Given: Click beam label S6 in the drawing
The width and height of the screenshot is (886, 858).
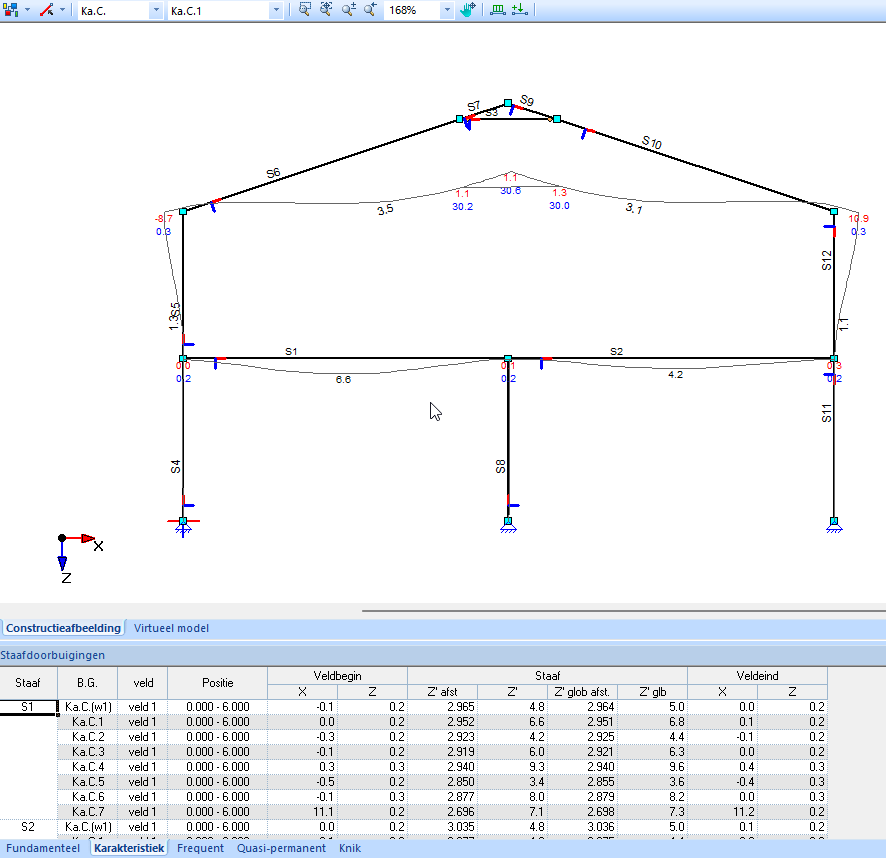Looking at the screenshot, I should pos(273,174).
